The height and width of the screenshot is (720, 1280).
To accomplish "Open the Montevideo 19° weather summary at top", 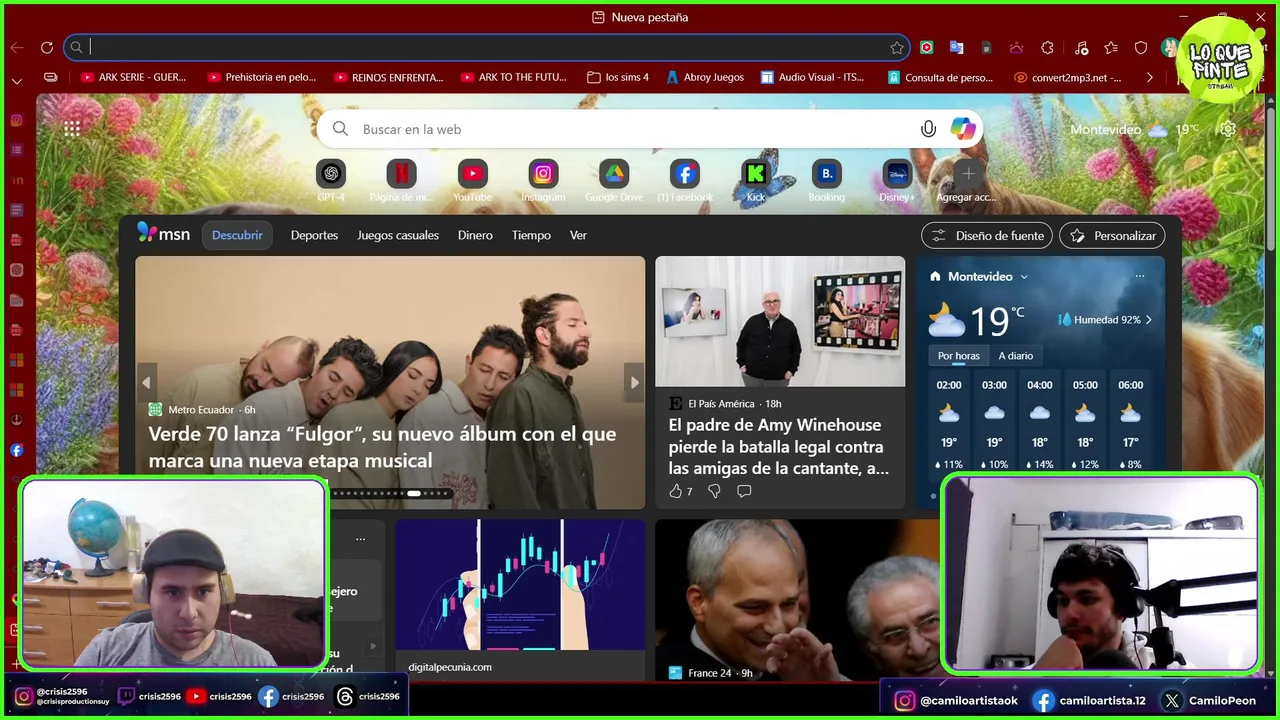I will [x=1134, y=129].
